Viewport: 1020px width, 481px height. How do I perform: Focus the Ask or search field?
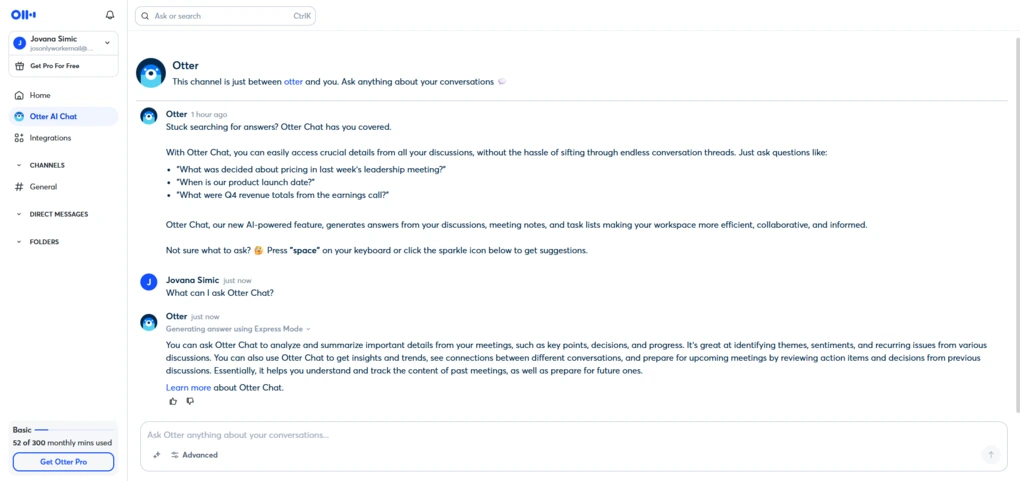coord(220,16)
